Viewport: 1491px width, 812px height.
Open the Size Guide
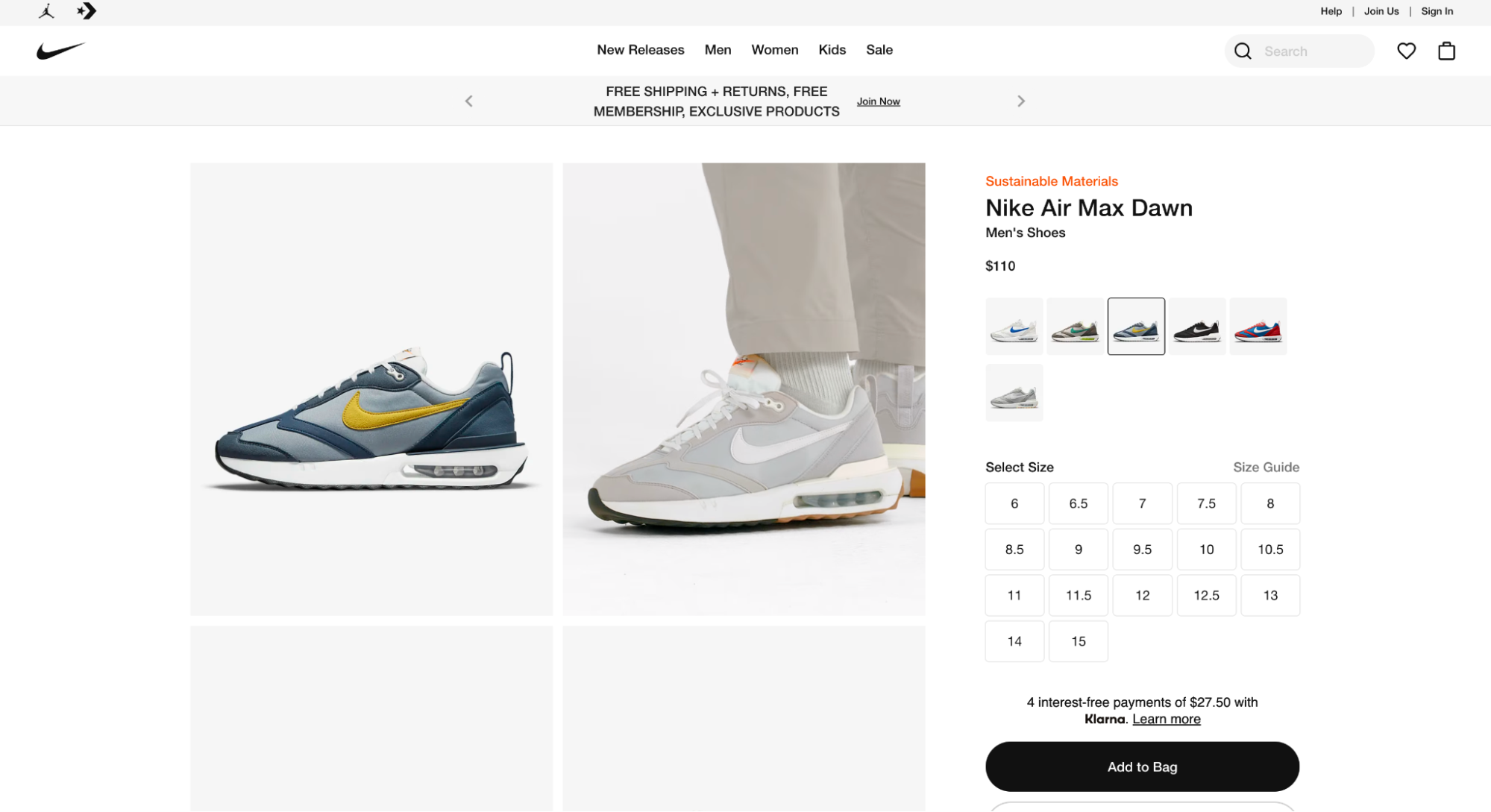[x=1266, y=468]
